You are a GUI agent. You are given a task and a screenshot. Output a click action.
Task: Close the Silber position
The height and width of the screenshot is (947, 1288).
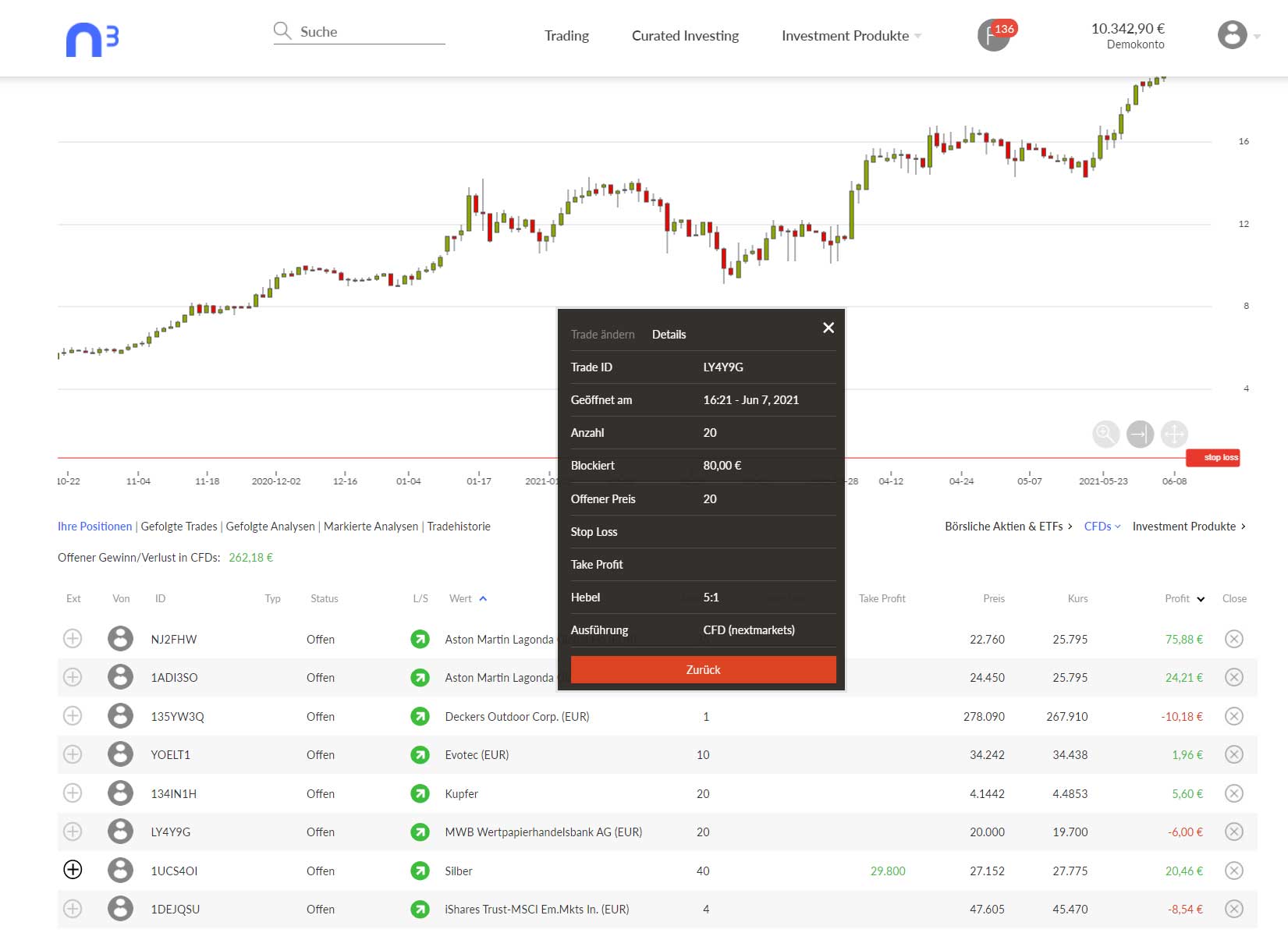coord(1233,871)
